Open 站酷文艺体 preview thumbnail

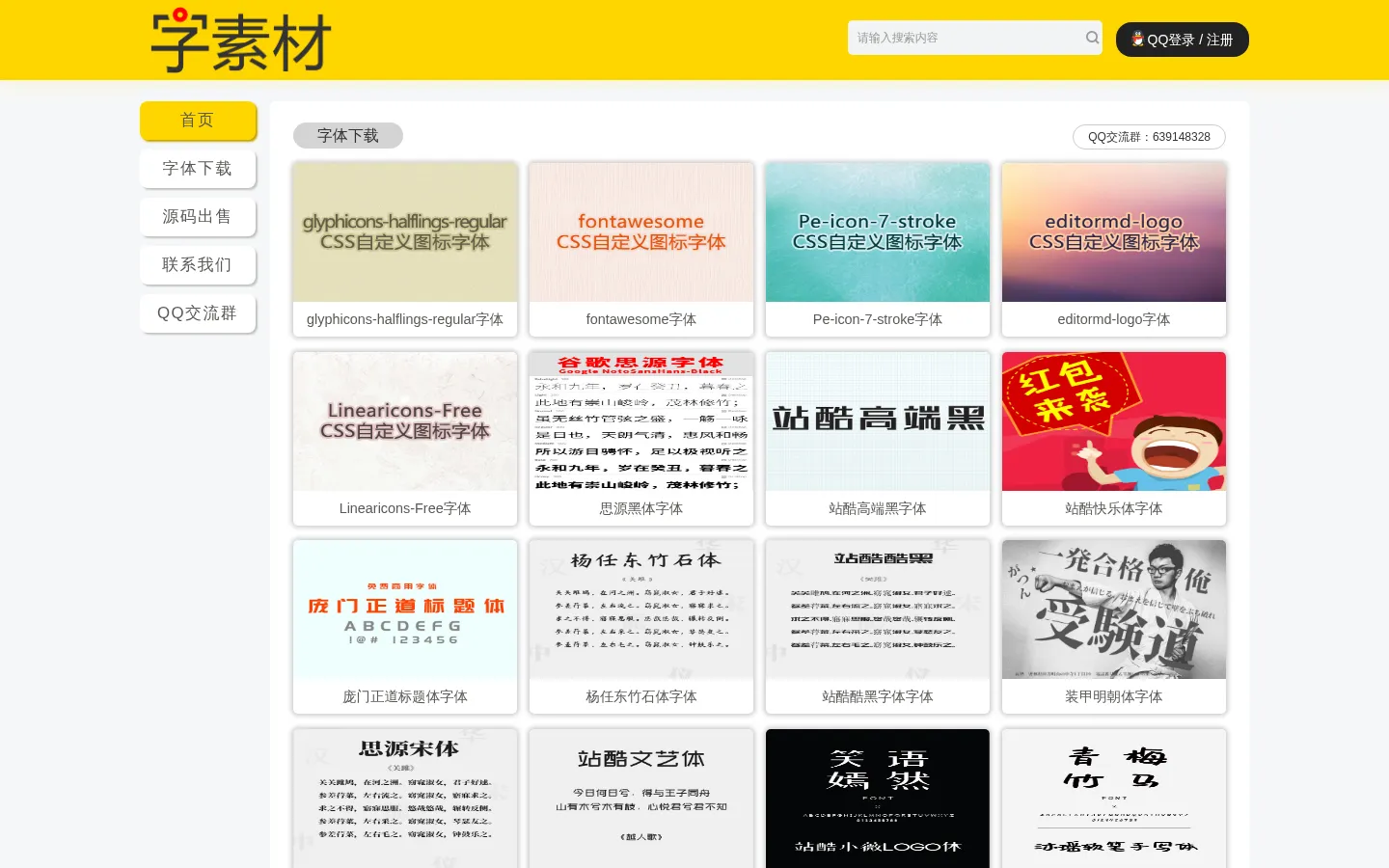pos(641,799)
